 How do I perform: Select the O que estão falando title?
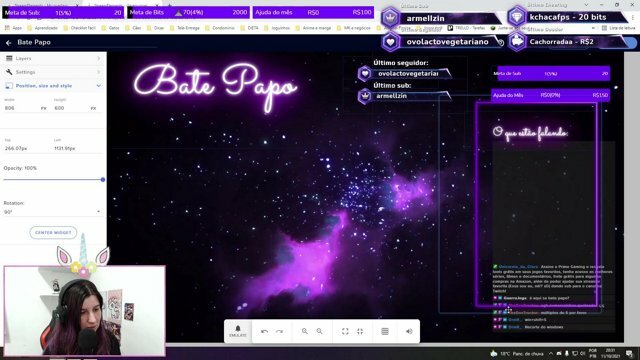coord(530,133)
